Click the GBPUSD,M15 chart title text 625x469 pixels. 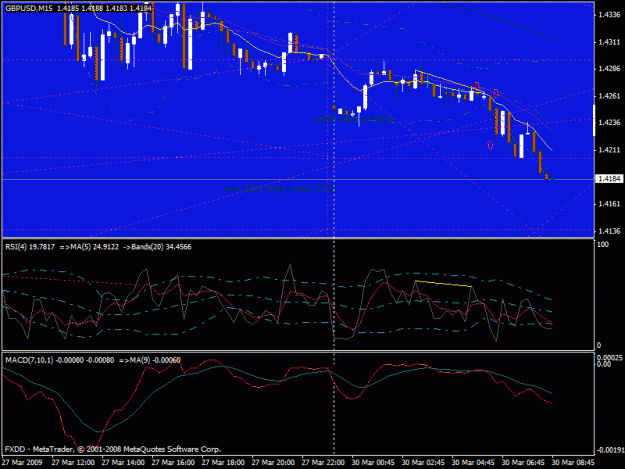(29, 8)
